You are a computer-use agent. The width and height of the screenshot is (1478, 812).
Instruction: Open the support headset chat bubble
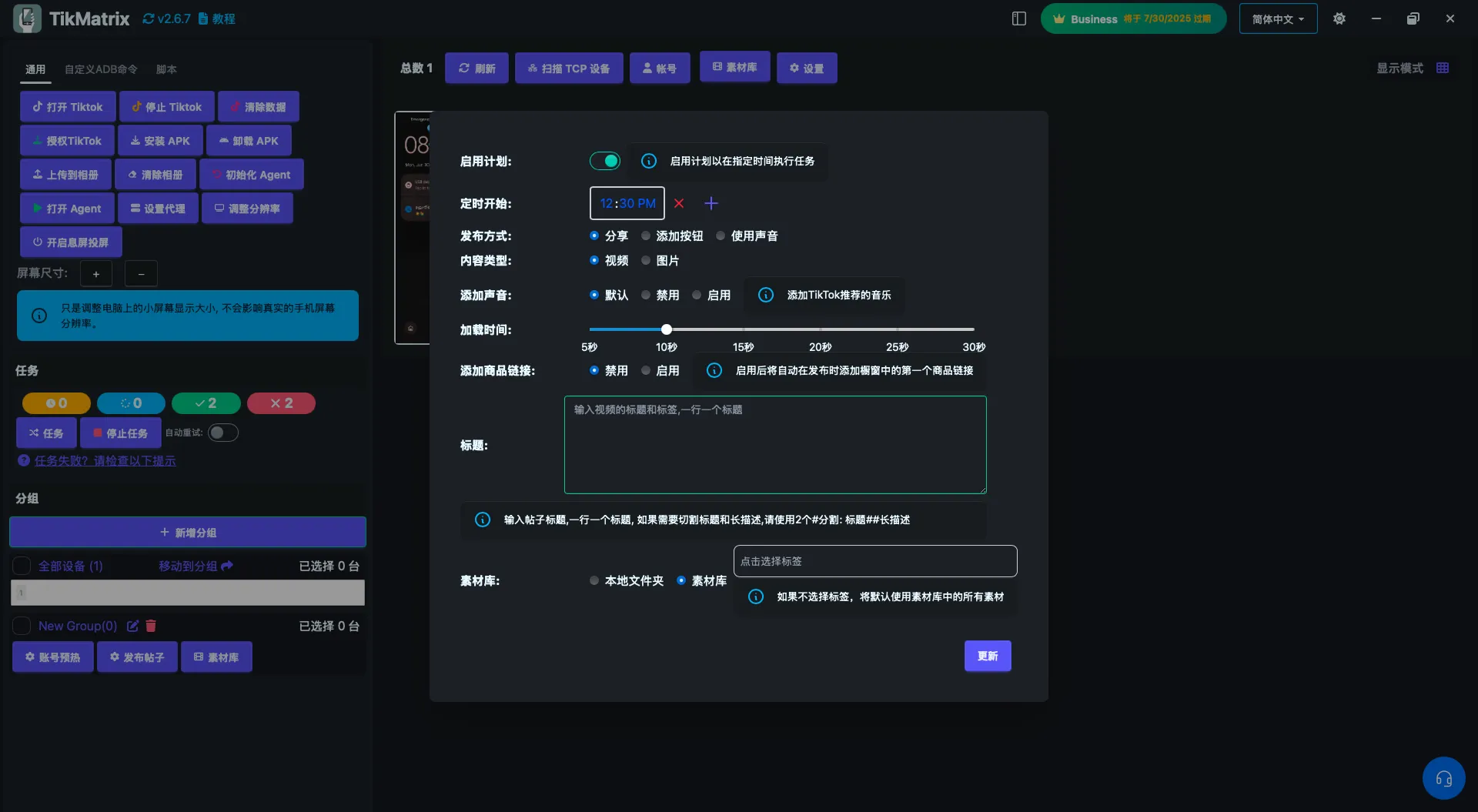point(1443,778)
